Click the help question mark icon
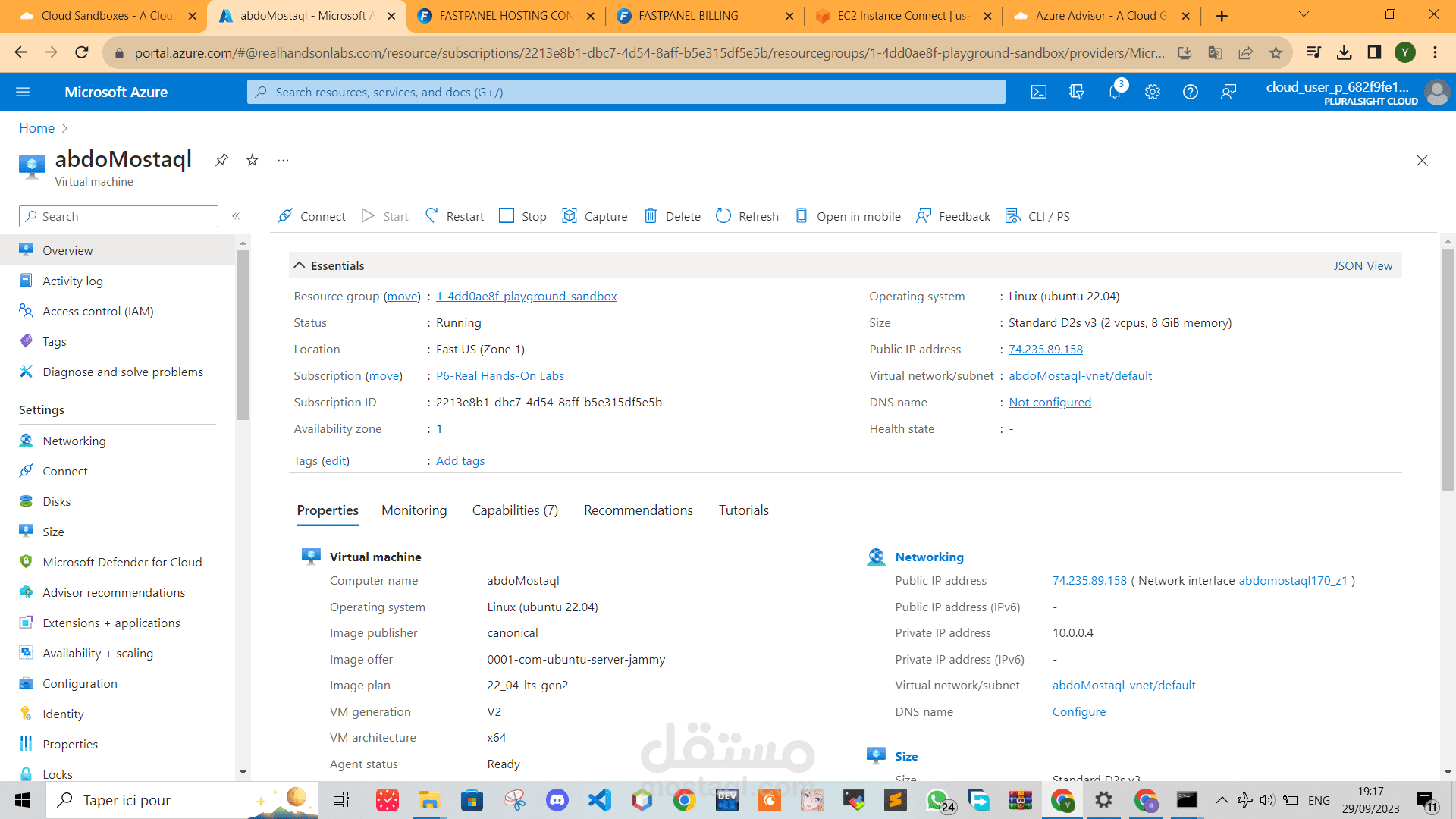The image size is (1456, 819). pyautogui.click(x=1191, y=92)
